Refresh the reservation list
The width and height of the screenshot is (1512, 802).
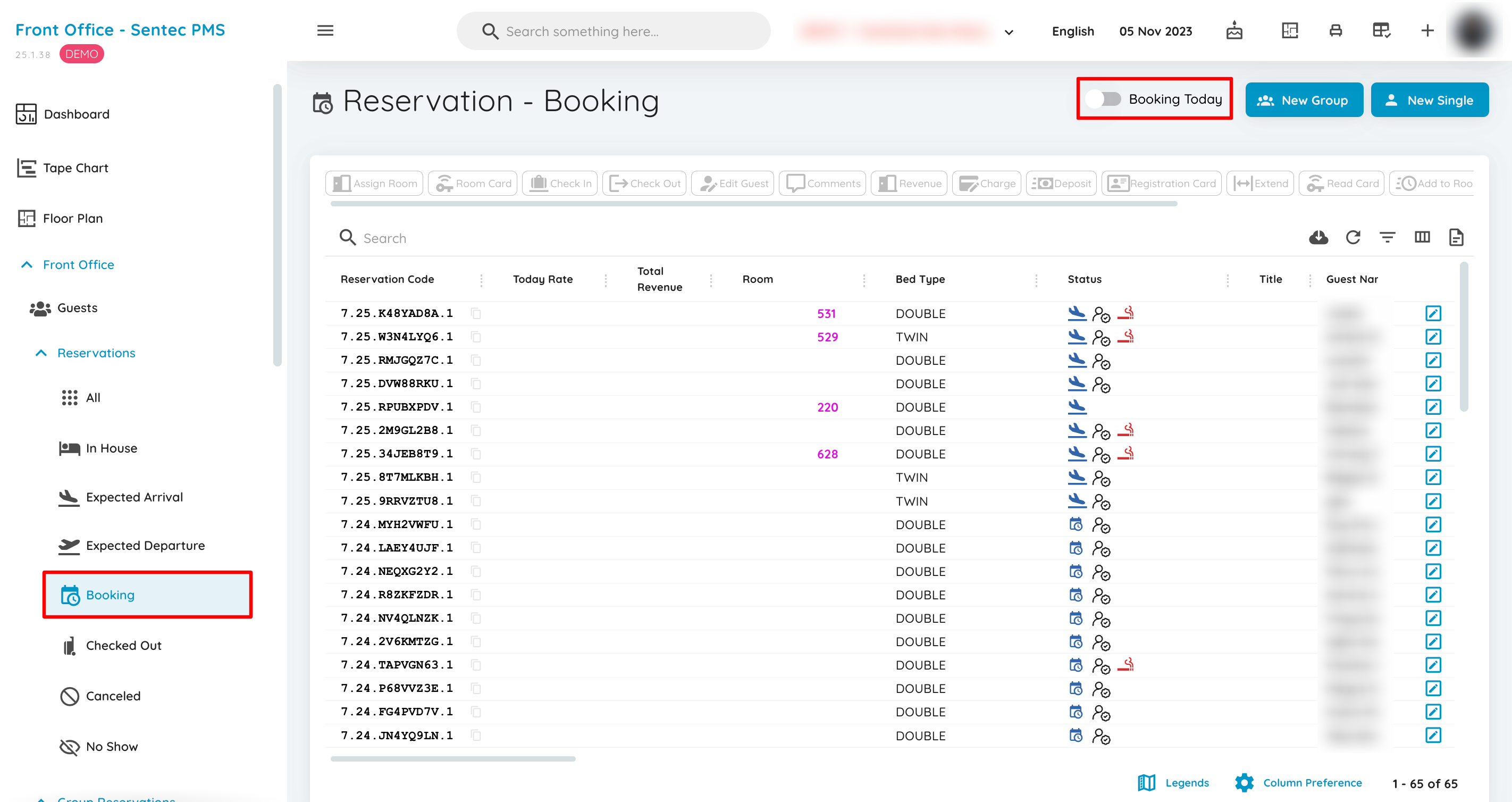pos(1353,237)
